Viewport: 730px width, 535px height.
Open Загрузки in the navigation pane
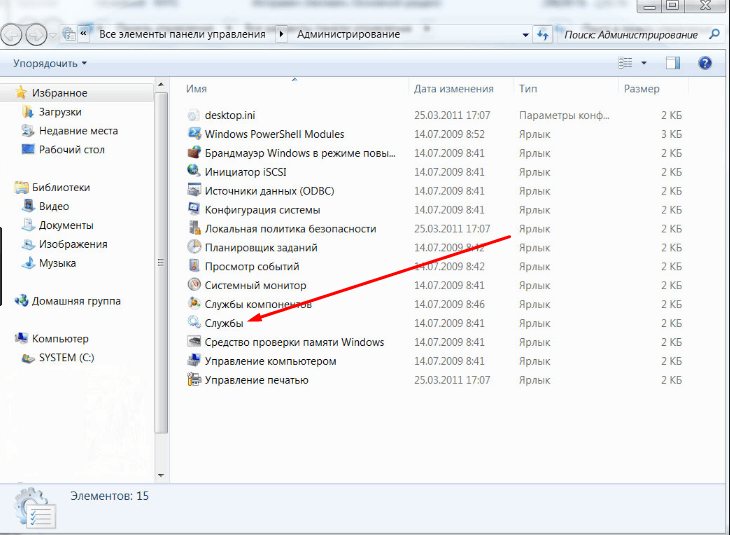coord(60,112)
